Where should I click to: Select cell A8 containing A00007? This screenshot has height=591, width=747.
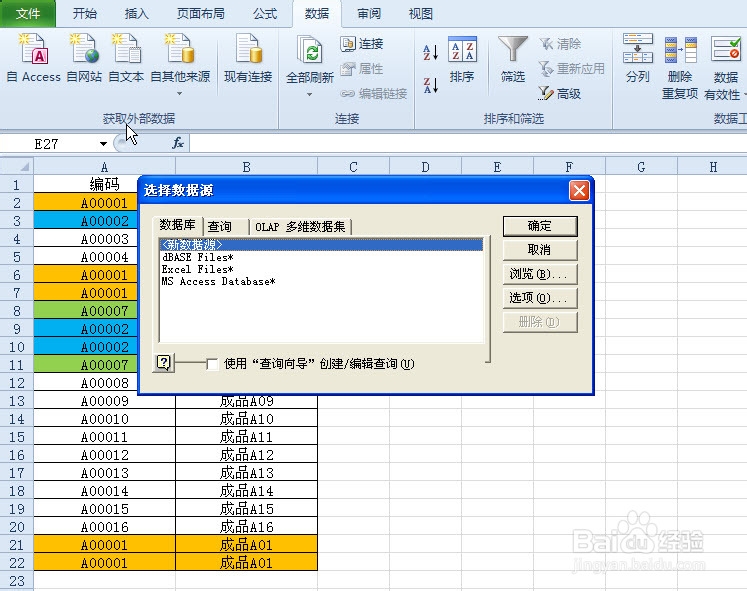click(86, 311)
